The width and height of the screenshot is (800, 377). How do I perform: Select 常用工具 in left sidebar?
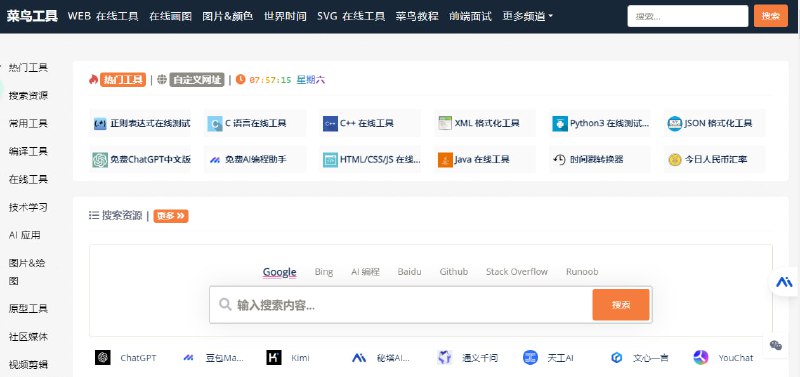pyautogui.click(x=28, y=123)
